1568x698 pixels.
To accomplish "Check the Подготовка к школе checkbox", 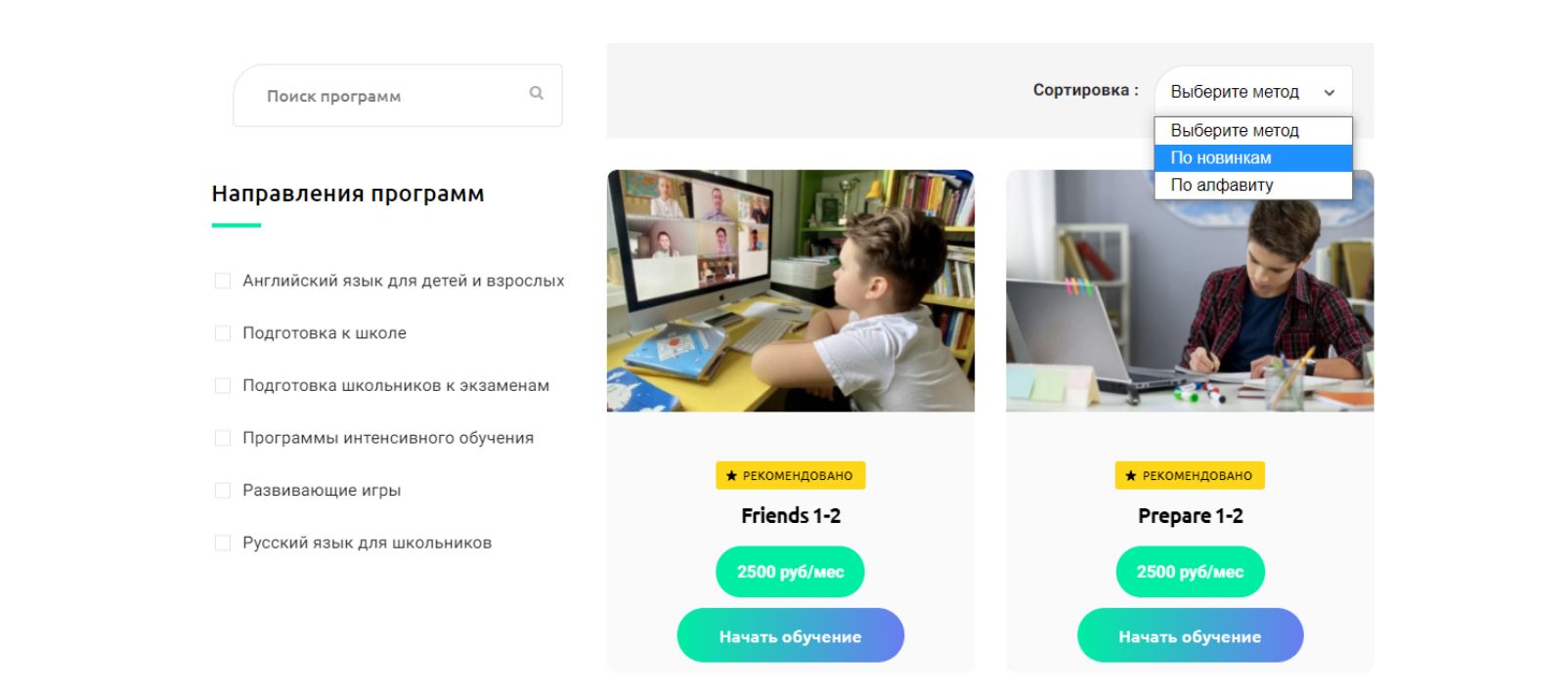I will 223,333.
